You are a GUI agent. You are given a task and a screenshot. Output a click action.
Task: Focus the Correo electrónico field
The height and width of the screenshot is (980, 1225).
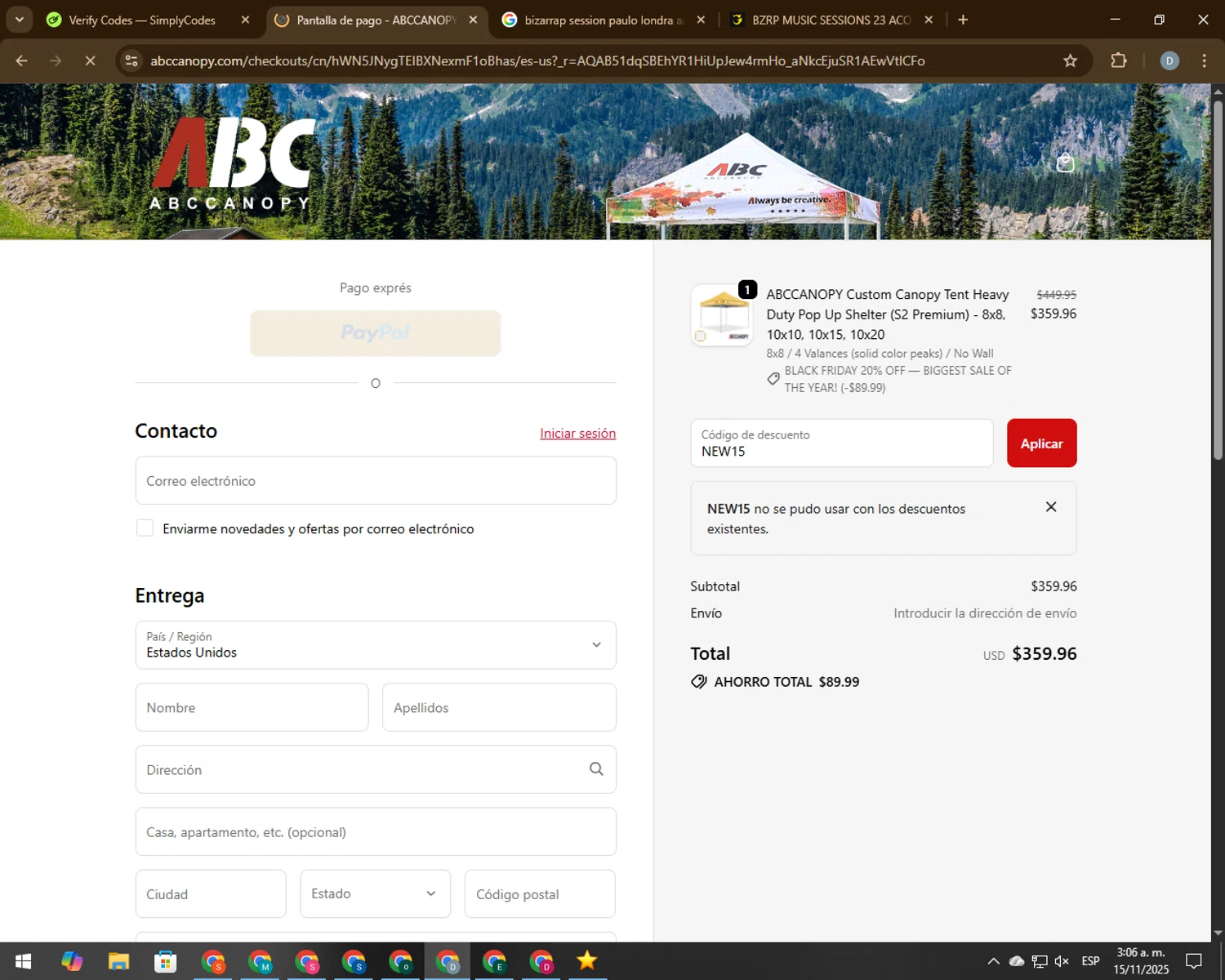(376, 480)
